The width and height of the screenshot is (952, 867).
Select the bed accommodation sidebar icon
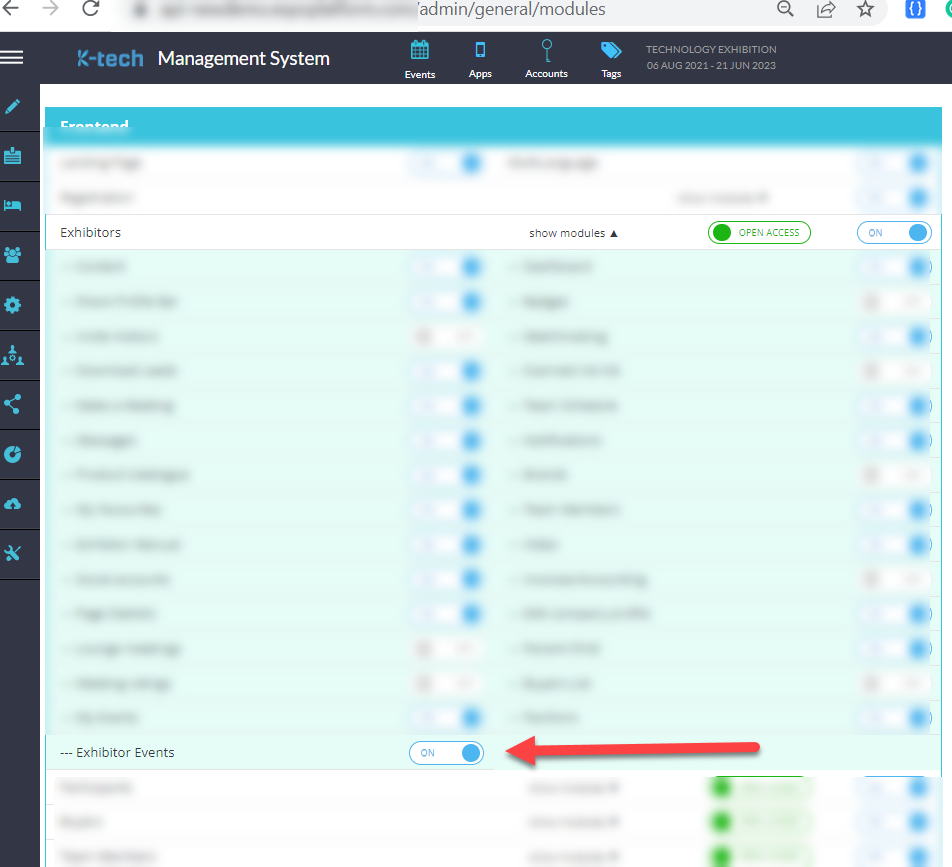click(13, 206)
